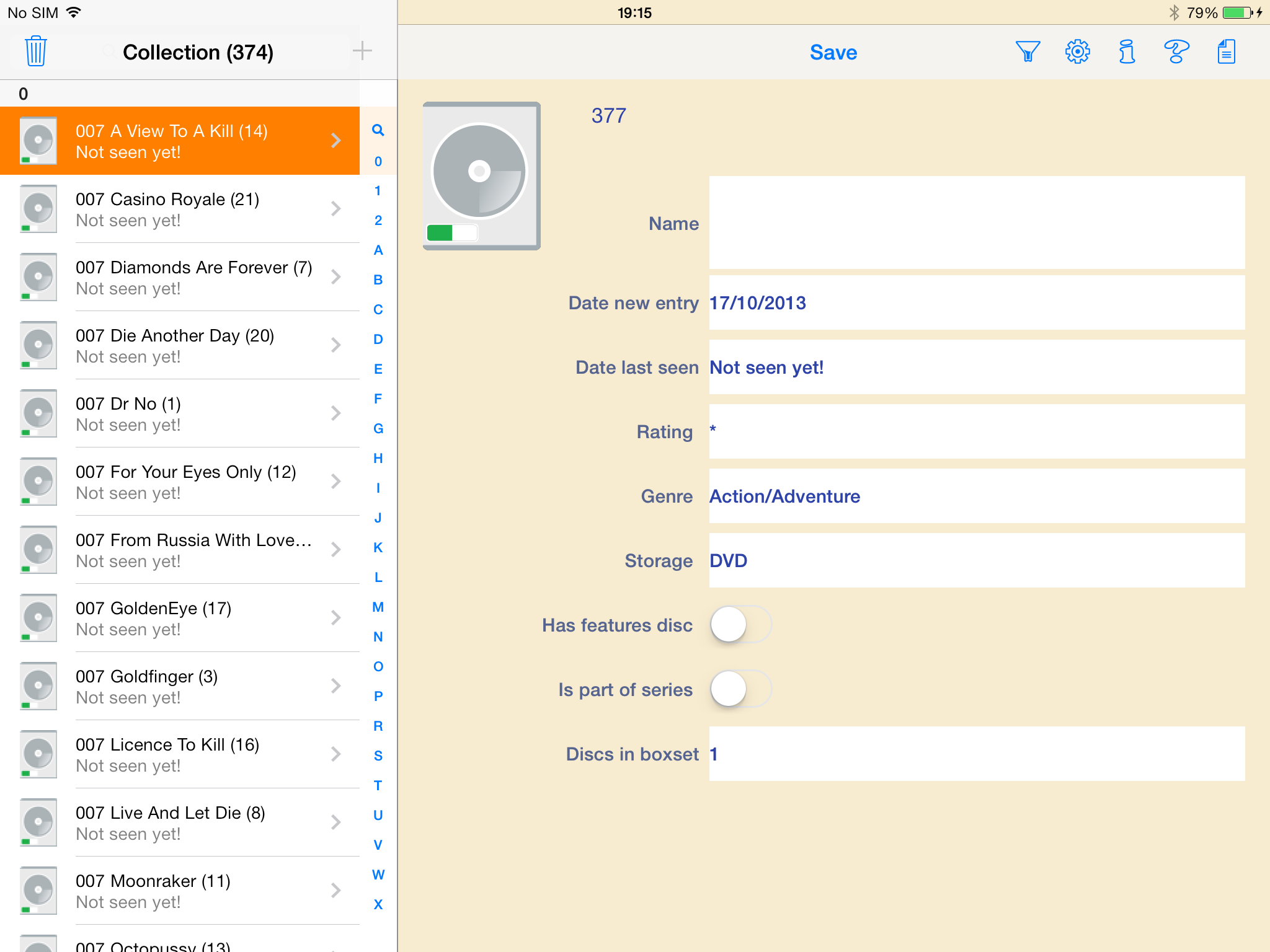Expand 007 Dr No entry arrow
The image size is (1270, 952).
click(335, 413)
